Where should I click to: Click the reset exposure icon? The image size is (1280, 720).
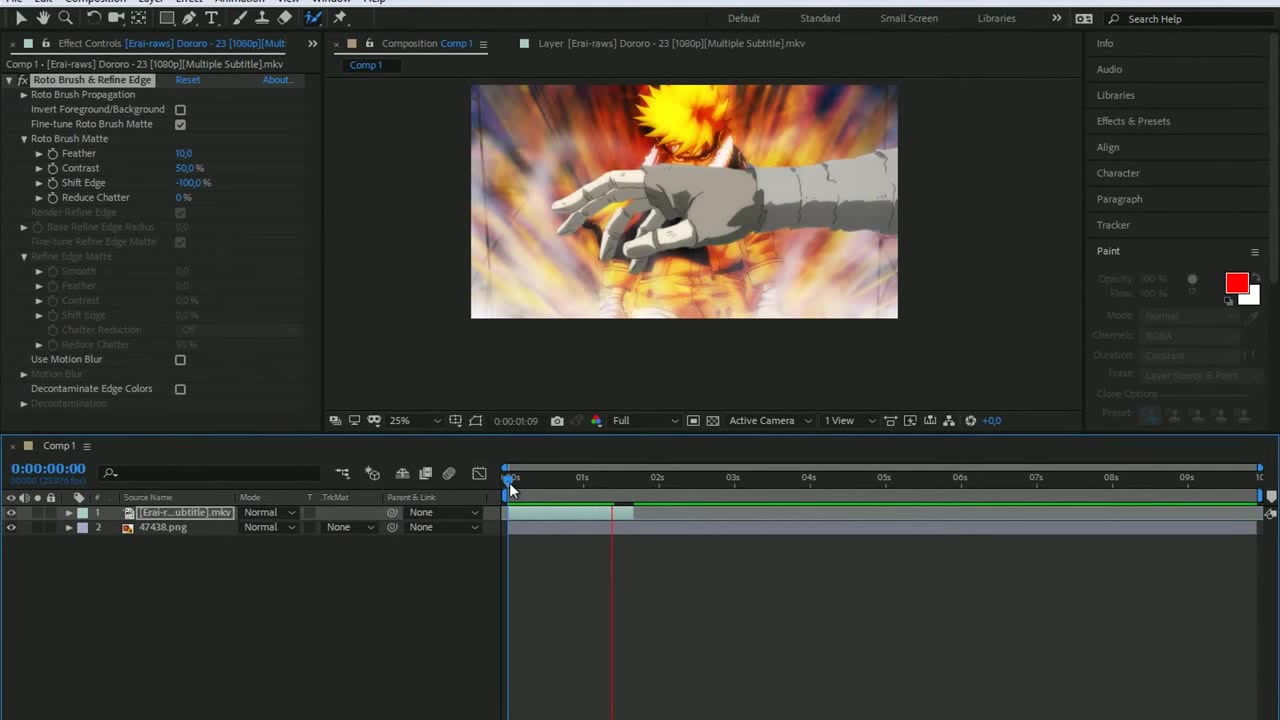point(970,421)
